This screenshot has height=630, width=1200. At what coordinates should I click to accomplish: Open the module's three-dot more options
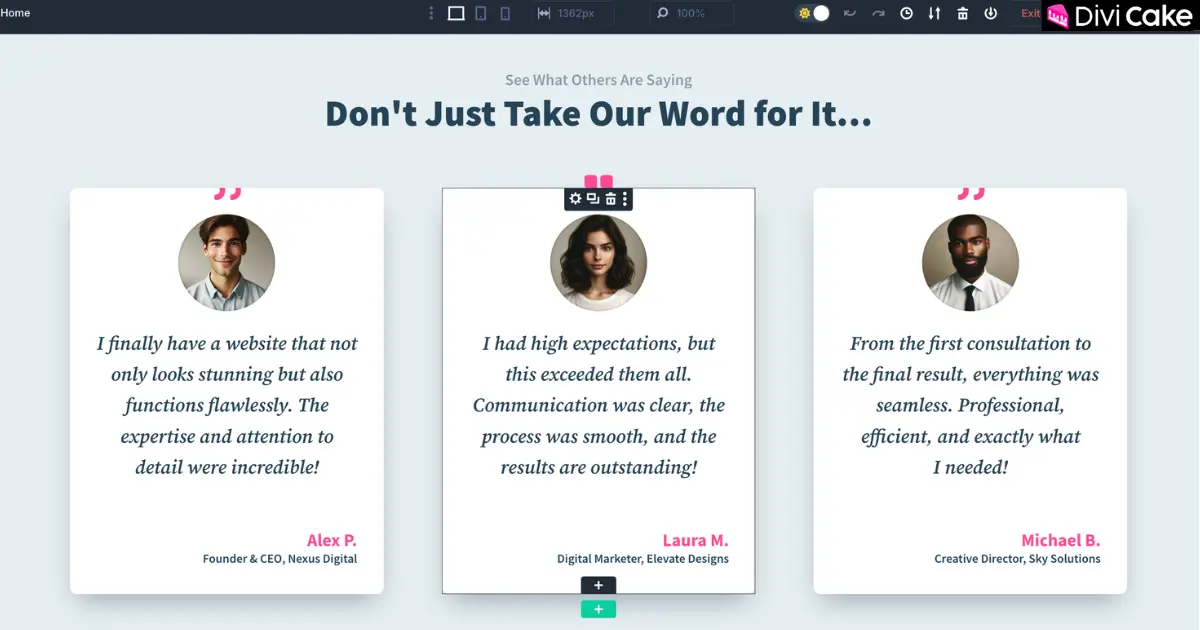click(x=625, y=199)
